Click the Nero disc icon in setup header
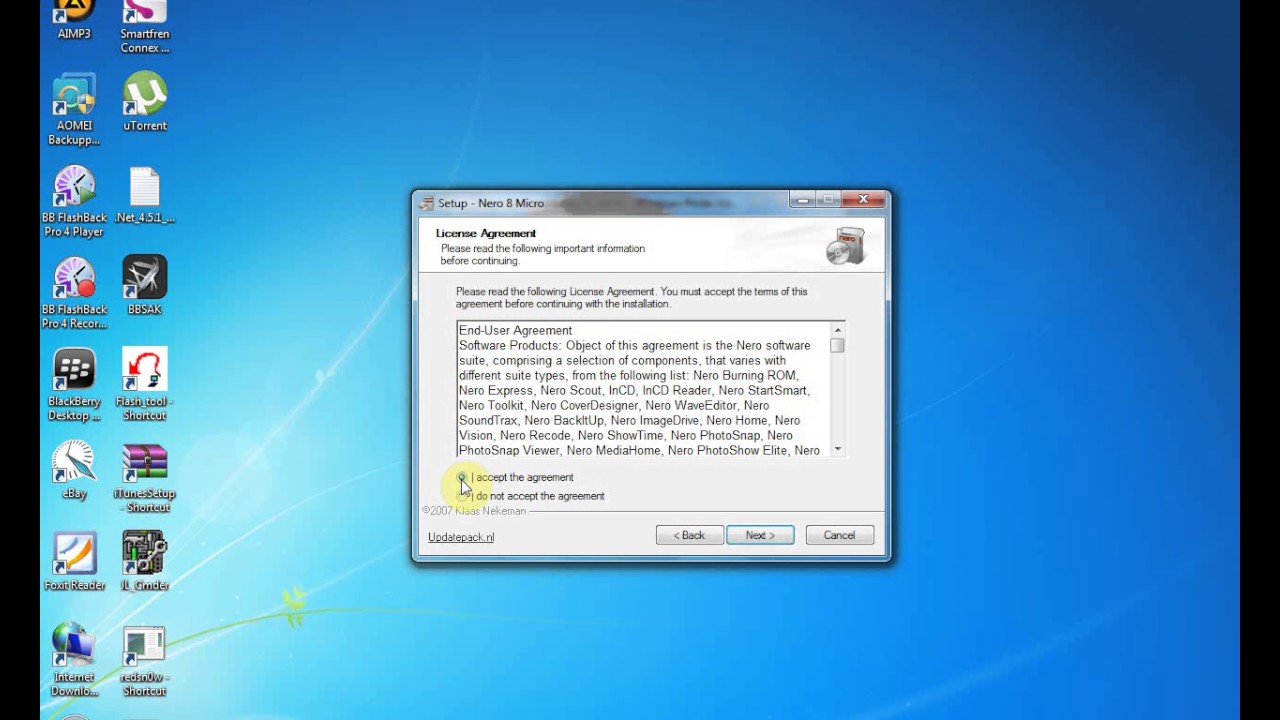Viewport: 1280px width, 720px height. (x=845, y=246)
